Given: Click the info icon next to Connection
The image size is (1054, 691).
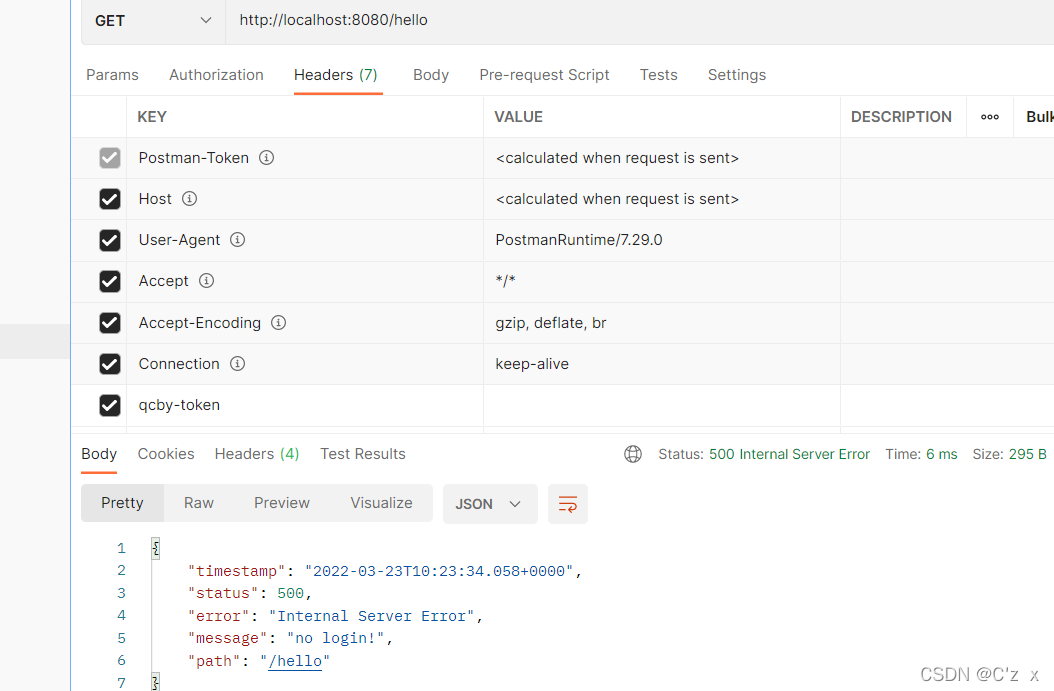Looking at the screenshot, I should [237, 364].
